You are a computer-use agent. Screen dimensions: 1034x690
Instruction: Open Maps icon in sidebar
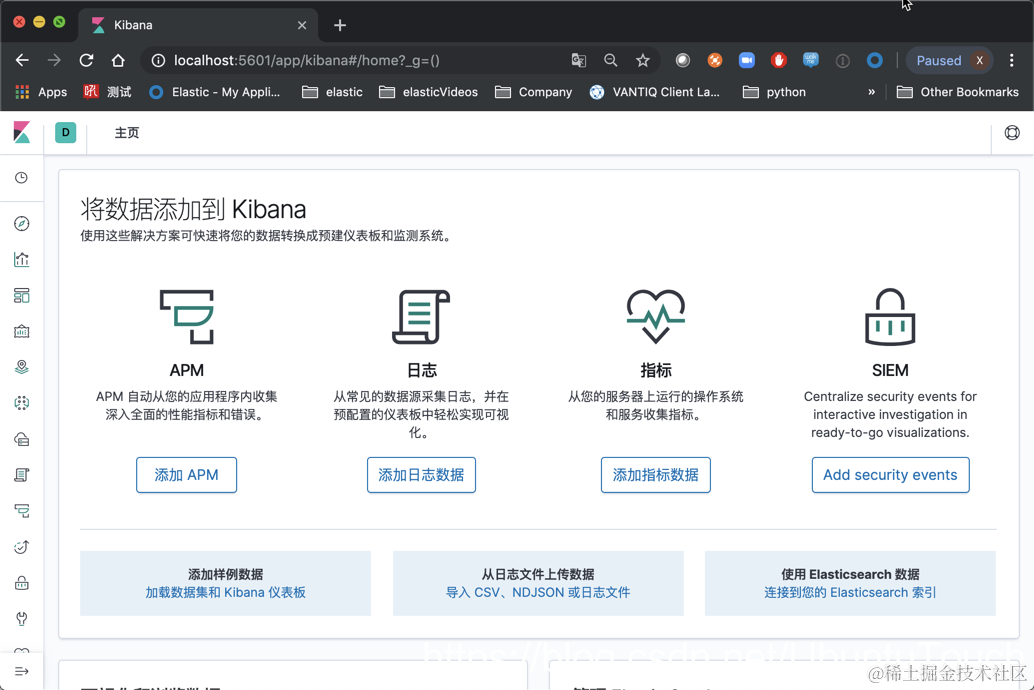(22, 367)
